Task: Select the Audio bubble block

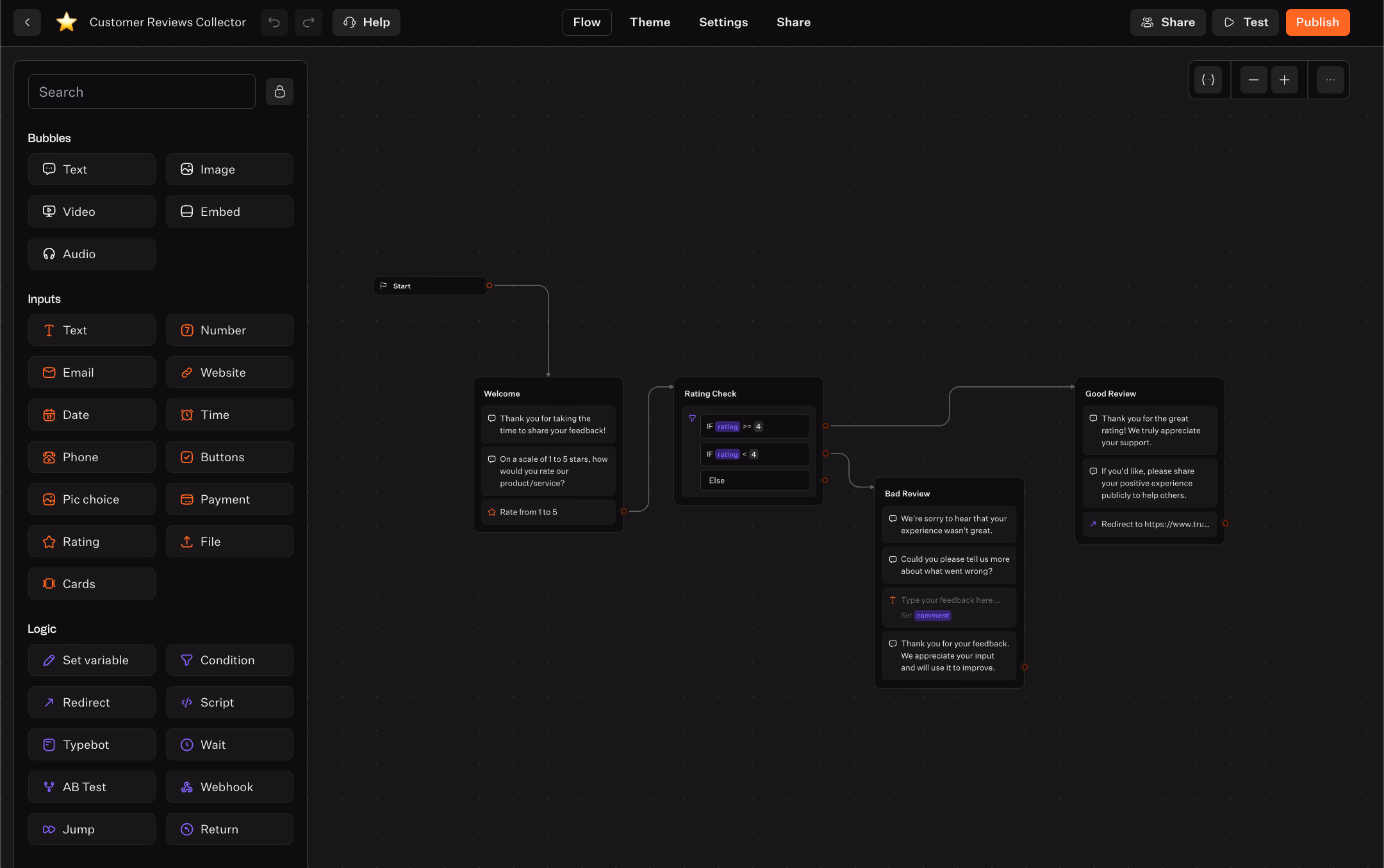Action: [x=92, y=254]
